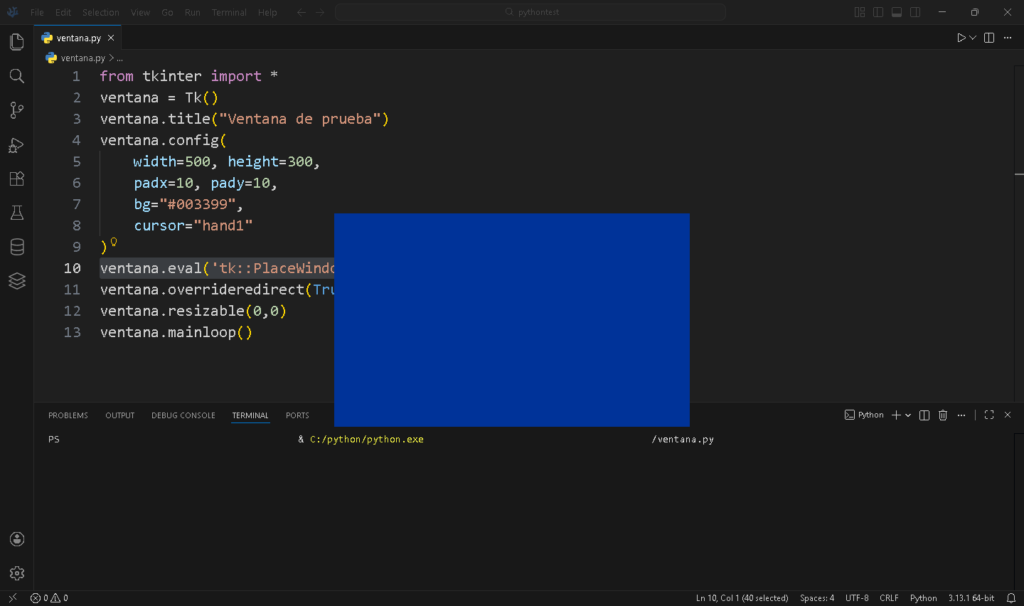Open the Search view in activity bar
The height and width of the screenshot is (606, 1024).
click(17, 76)
